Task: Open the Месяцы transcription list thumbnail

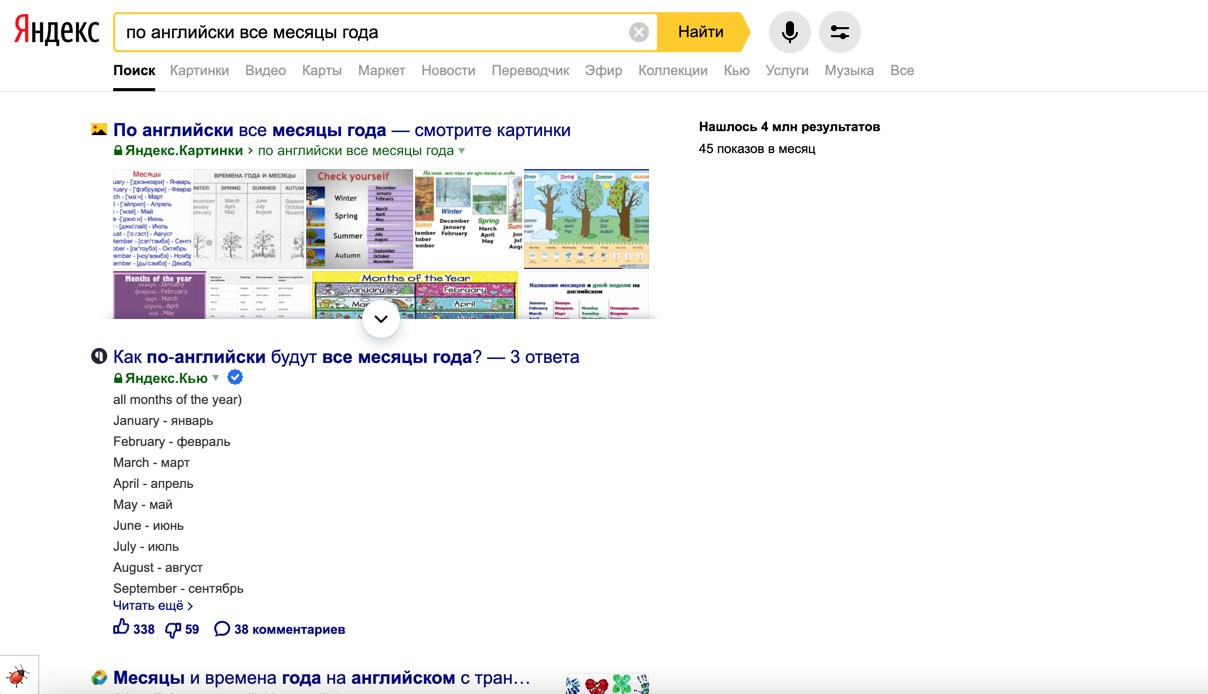Action: click(x=152, y=218)
